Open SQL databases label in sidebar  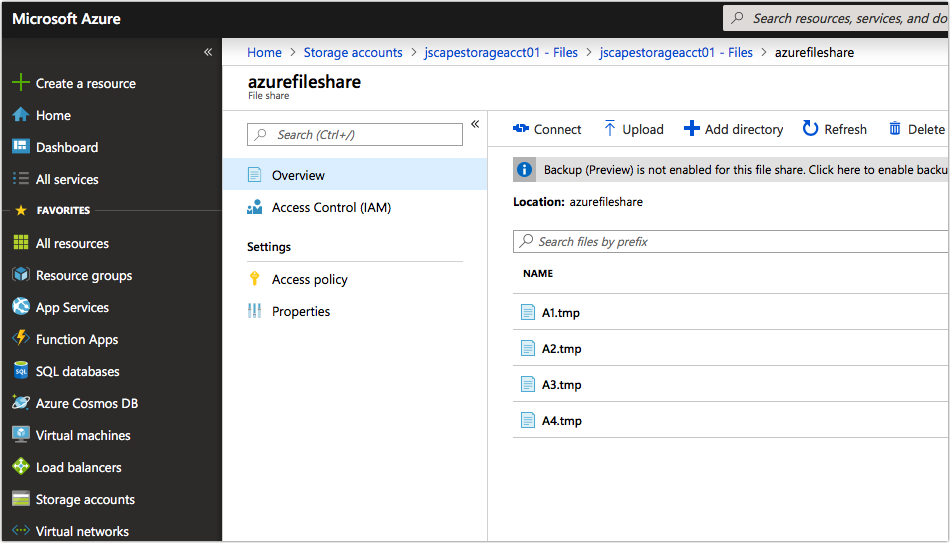(78, 371)
